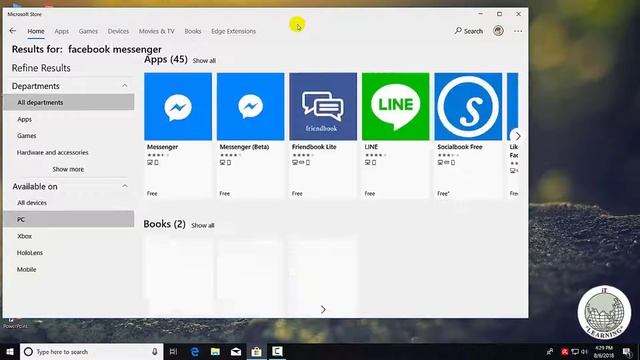Screen dimensions: 640x360
Task: Open File Explorer from the taskbar
Action: [215, 351]
